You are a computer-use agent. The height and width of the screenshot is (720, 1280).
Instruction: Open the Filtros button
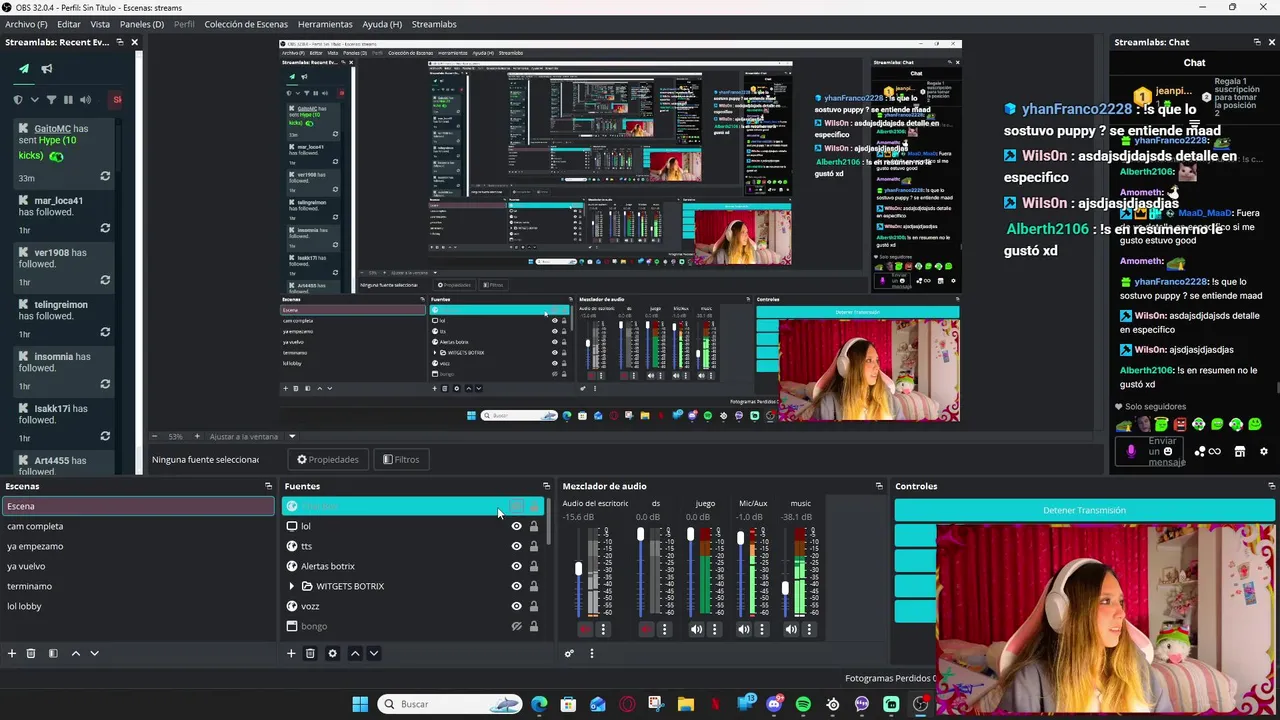[400, 459]
